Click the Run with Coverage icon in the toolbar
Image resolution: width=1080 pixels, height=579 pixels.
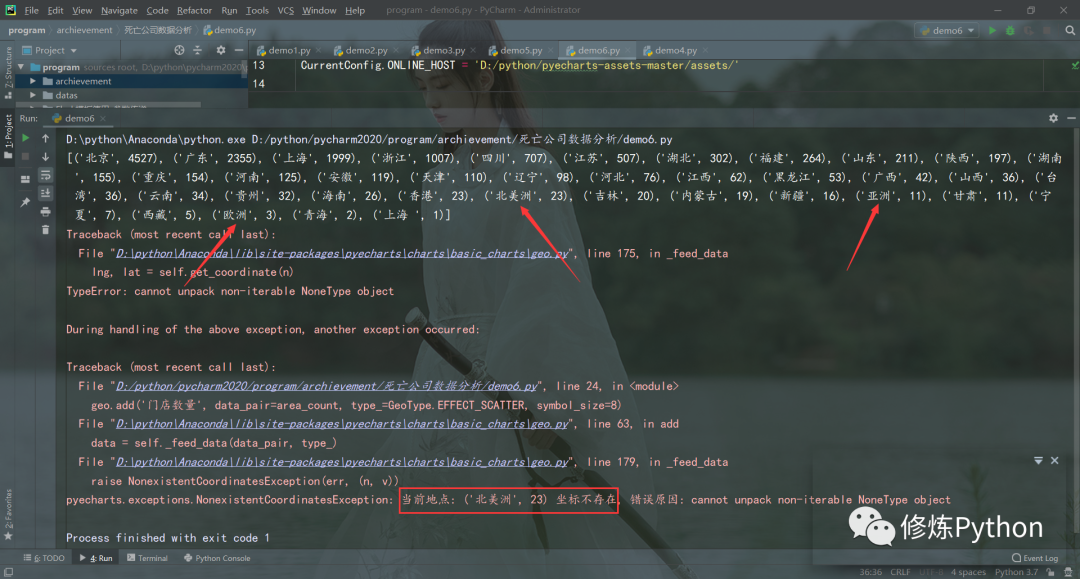[1028, 30]
